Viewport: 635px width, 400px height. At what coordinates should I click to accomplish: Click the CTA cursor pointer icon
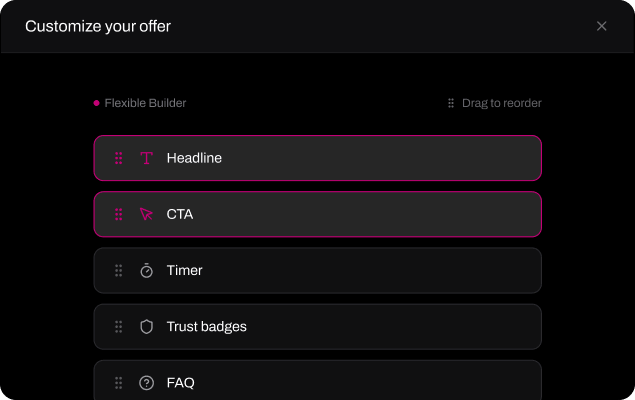pyautogui.click(x=147, y=214)
